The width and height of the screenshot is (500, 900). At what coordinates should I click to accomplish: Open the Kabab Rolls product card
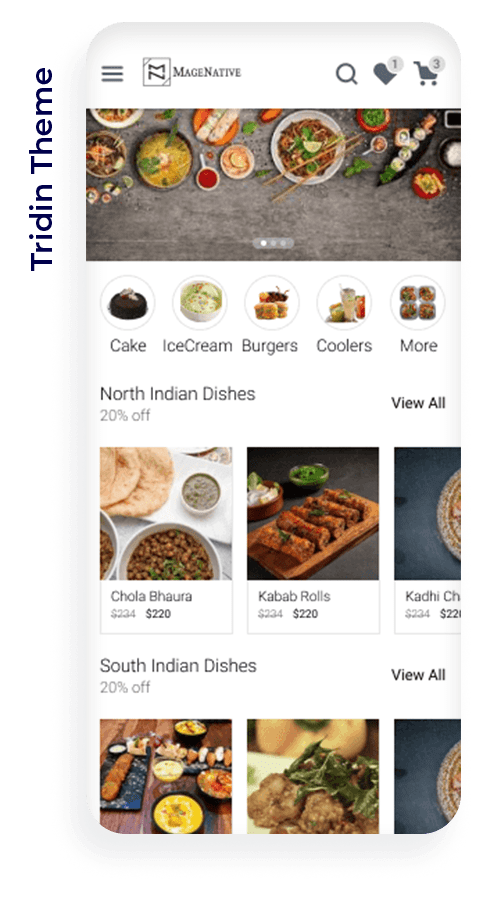click(313, 541)
